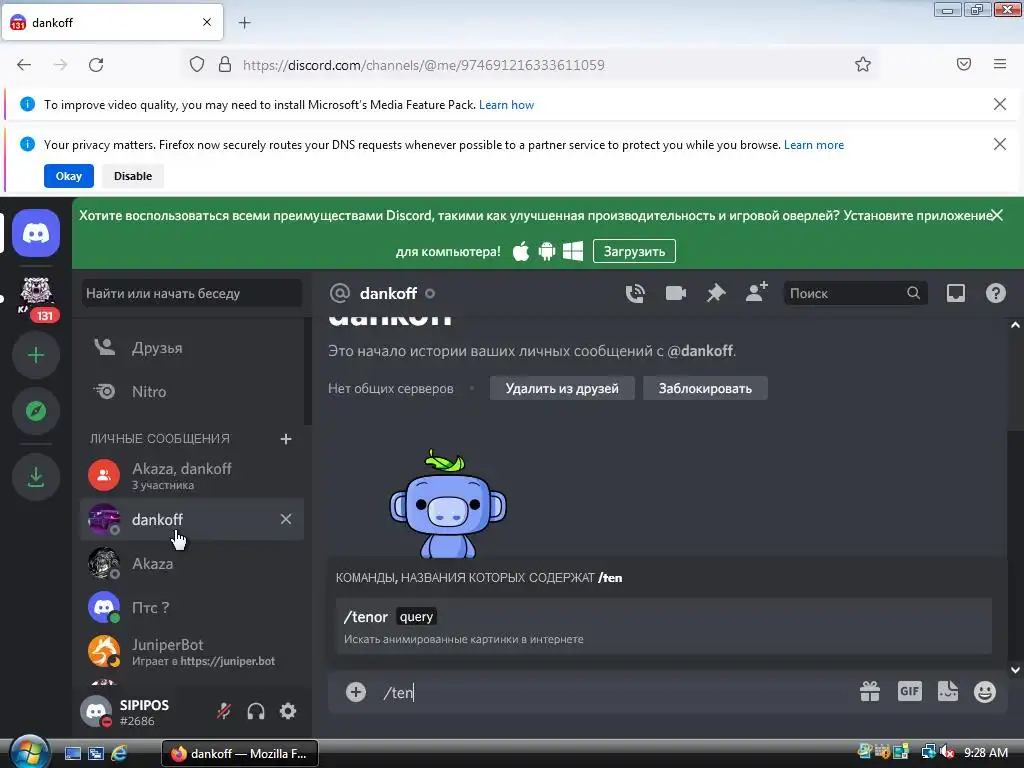Open the inbox icon
The height and width of the screenshot is (768, 1024).
click(x=955, y=293)
